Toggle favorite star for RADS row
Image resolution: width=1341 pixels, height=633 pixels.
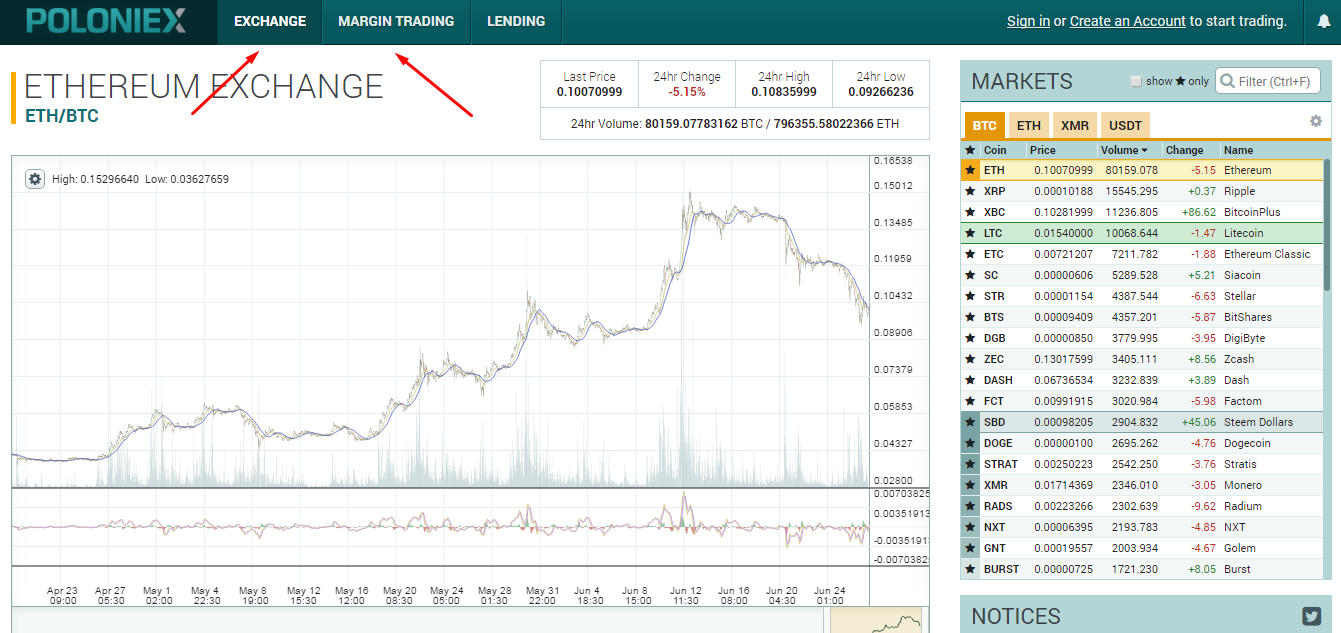[970, 506]
